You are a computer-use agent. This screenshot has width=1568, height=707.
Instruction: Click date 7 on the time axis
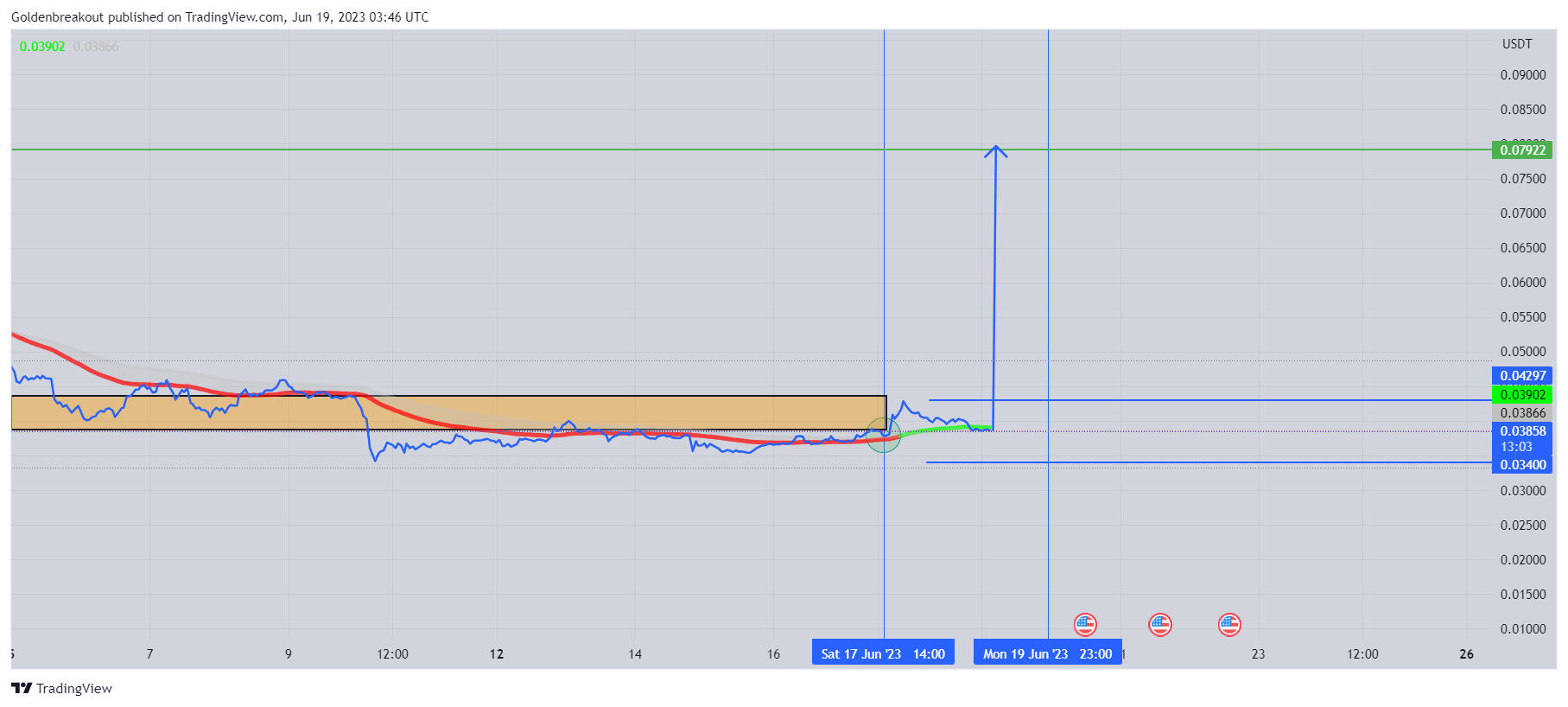click(x=149, y=654)
